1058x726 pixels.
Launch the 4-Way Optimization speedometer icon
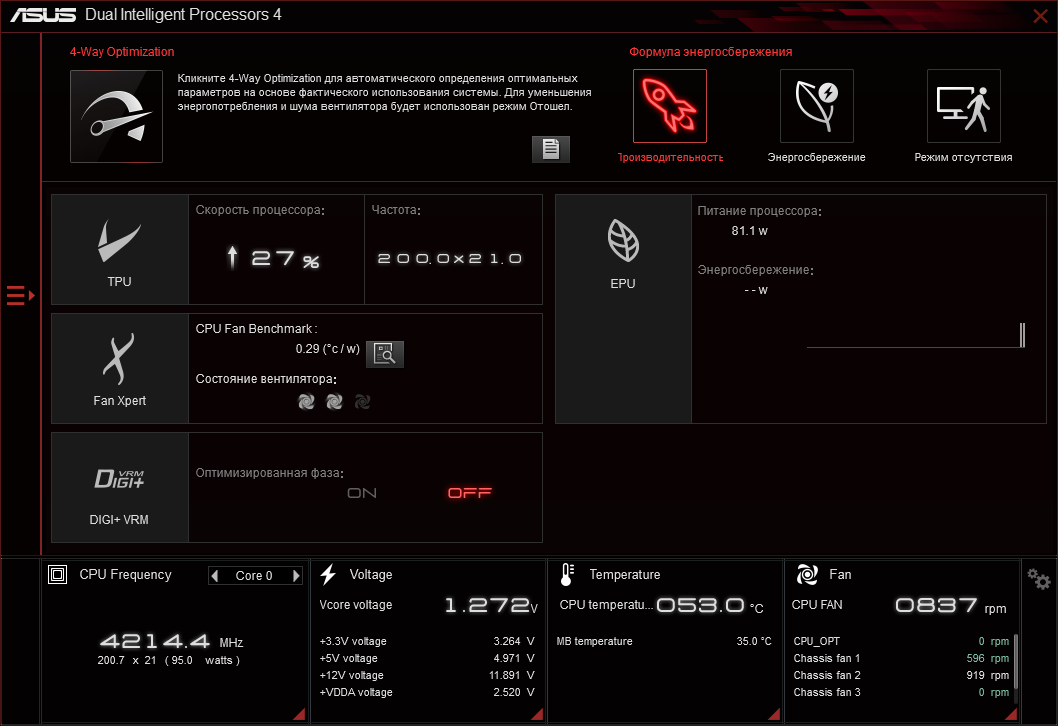click(x=116, y=116)
